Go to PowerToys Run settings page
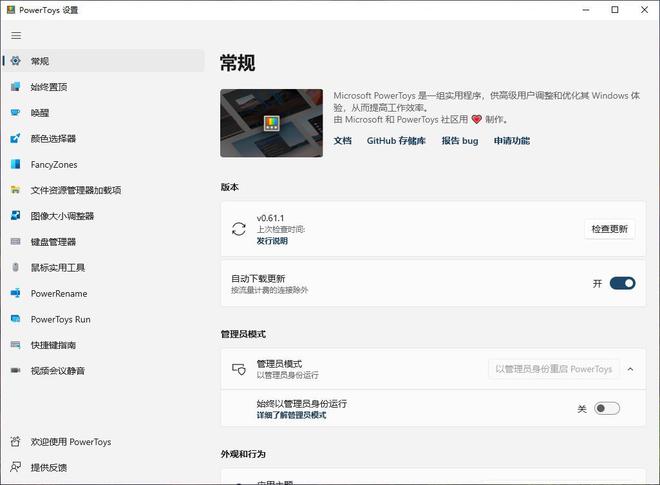This screenshot has width=660, height=485. point(104,319)
